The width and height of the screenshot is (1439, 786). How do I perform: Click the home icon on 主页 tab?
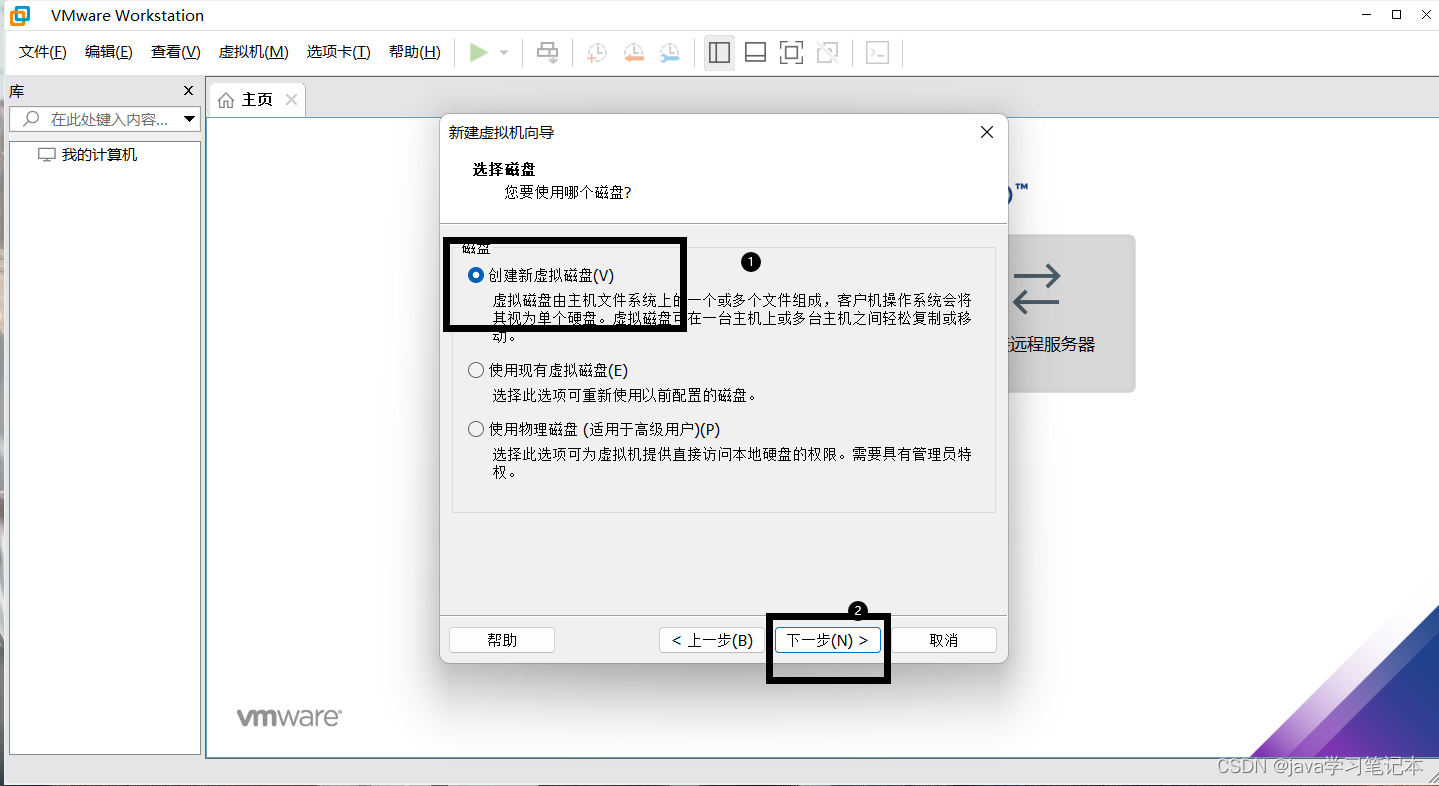point(226,100)
